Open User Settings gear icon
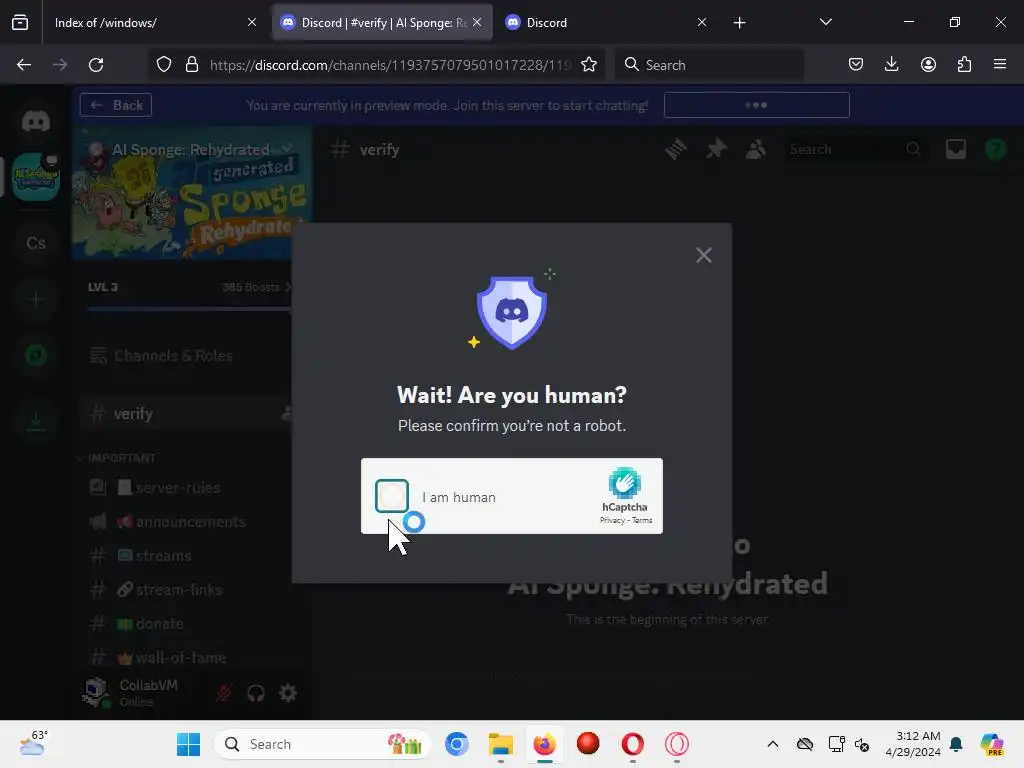Image resolution: width=1024 pixels, height=768 pixels. (288, 693)
